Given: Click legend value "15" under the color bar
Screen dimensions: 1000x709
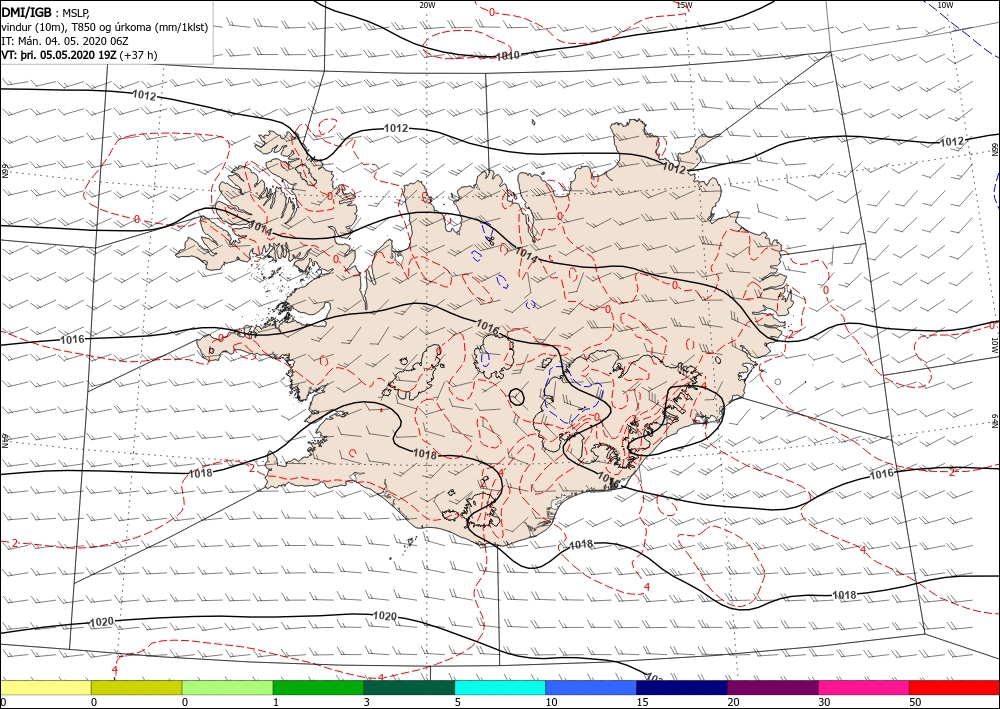Looking at the screenshot, I should [x=642, y=702].
